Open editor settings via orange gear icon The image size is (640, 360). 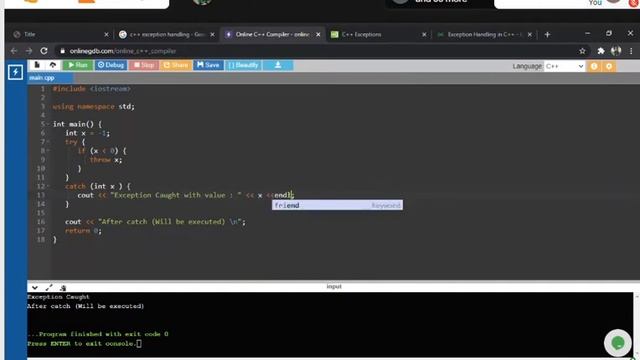pyautogui.click(x=609, y=66)
